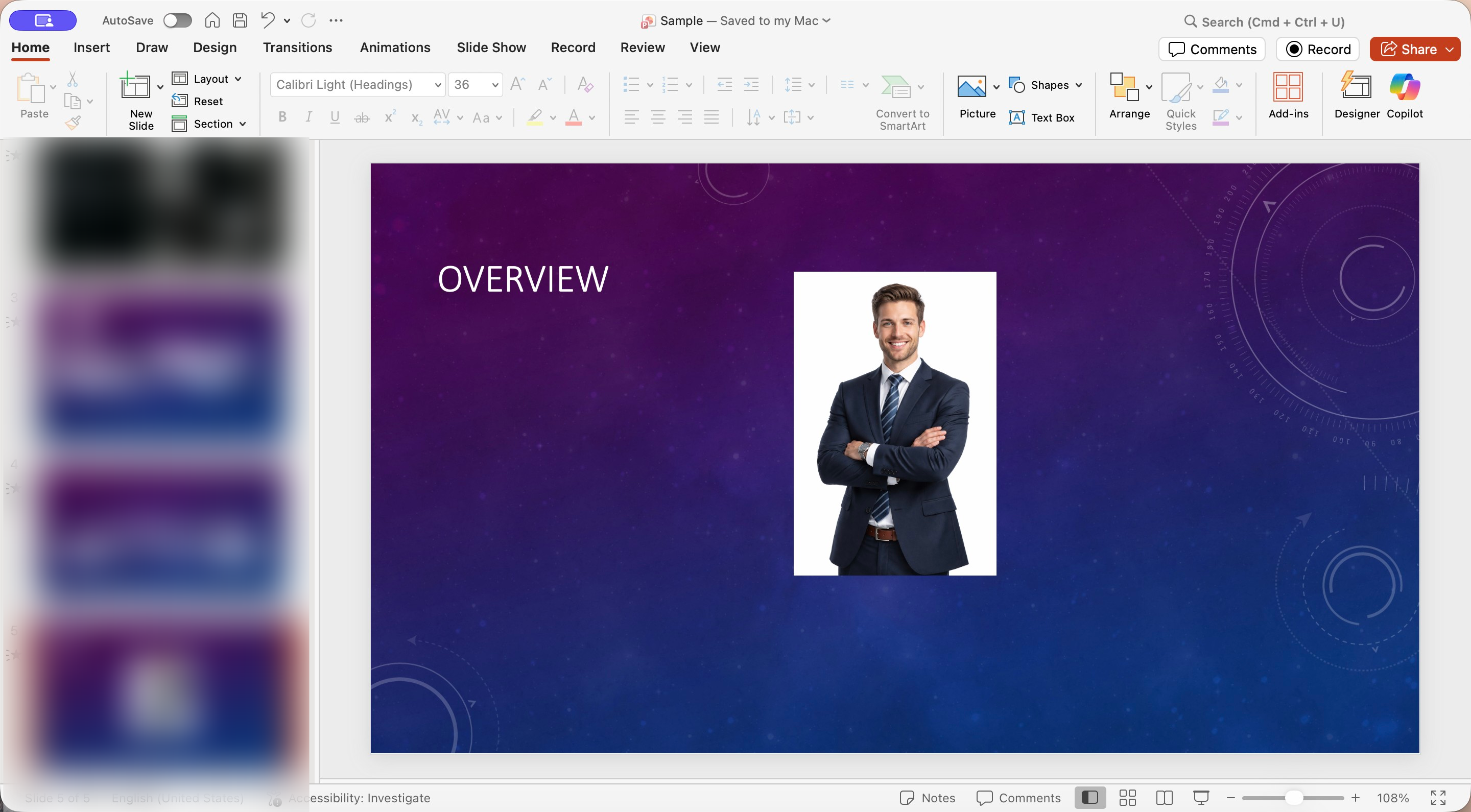Image resolution: width=1471 pixels, height=812 pixels.
Task: Switch to the Transitions tab
Action: (x=297, y=47)
